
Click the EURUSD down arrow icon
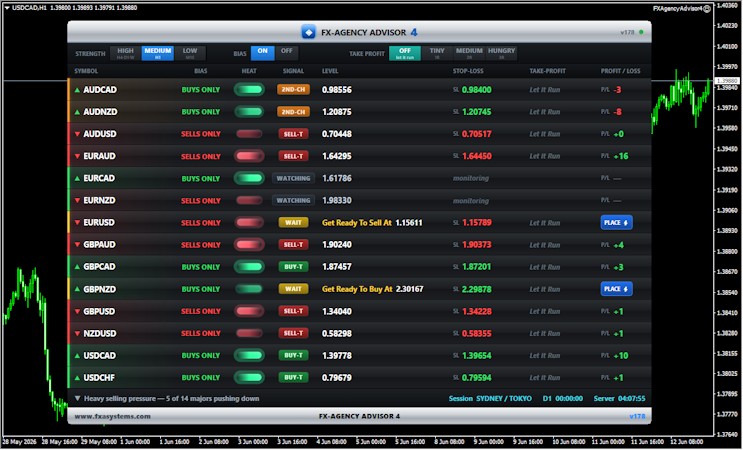click(x=77, y=222)
